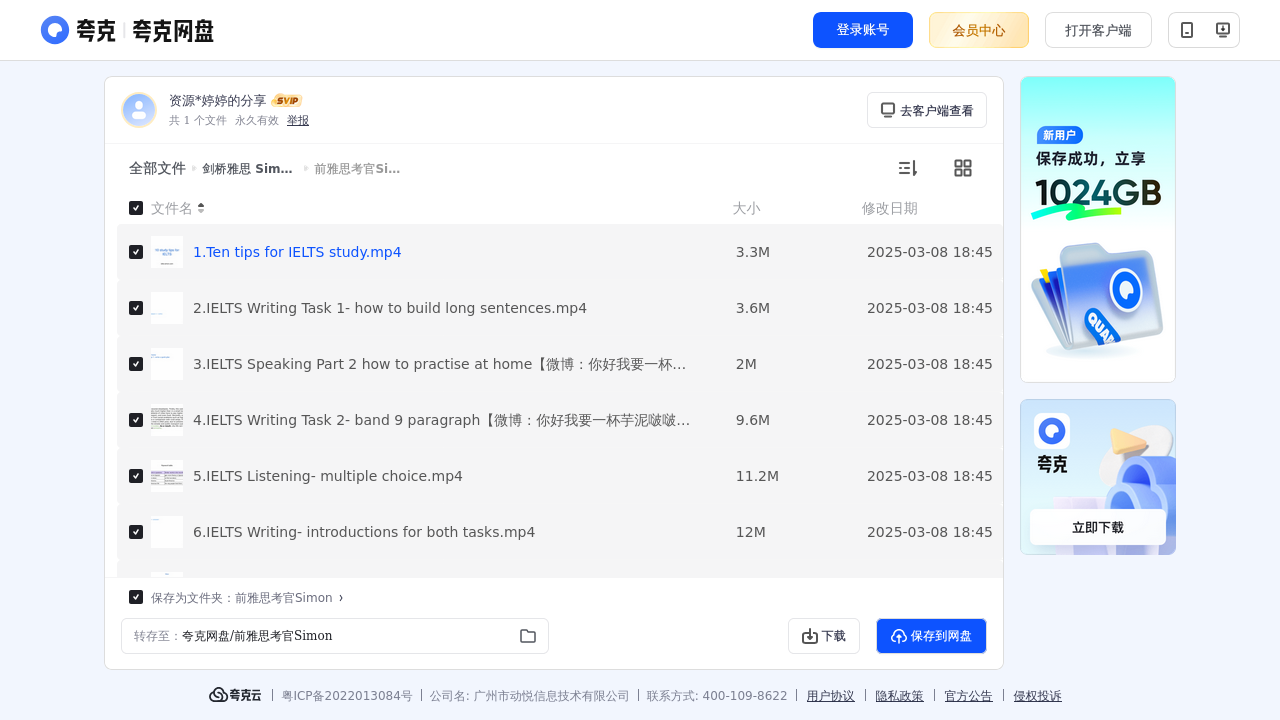Click 保存到网盘 button
Viewport: 1280px width, 720px height.
[x=931, y=636]
